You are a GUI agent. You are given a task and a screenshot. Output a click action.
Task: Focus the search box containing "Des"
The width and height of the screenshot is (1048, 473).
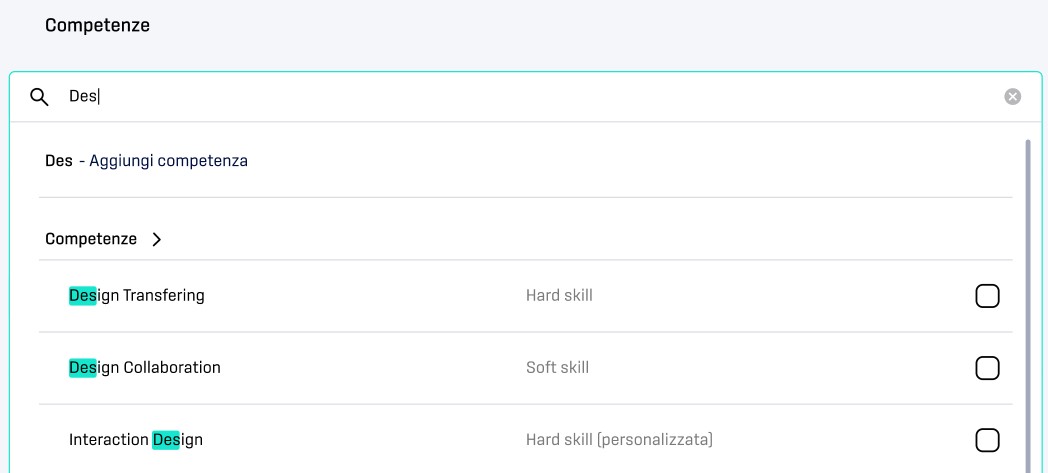click(525, 97)
